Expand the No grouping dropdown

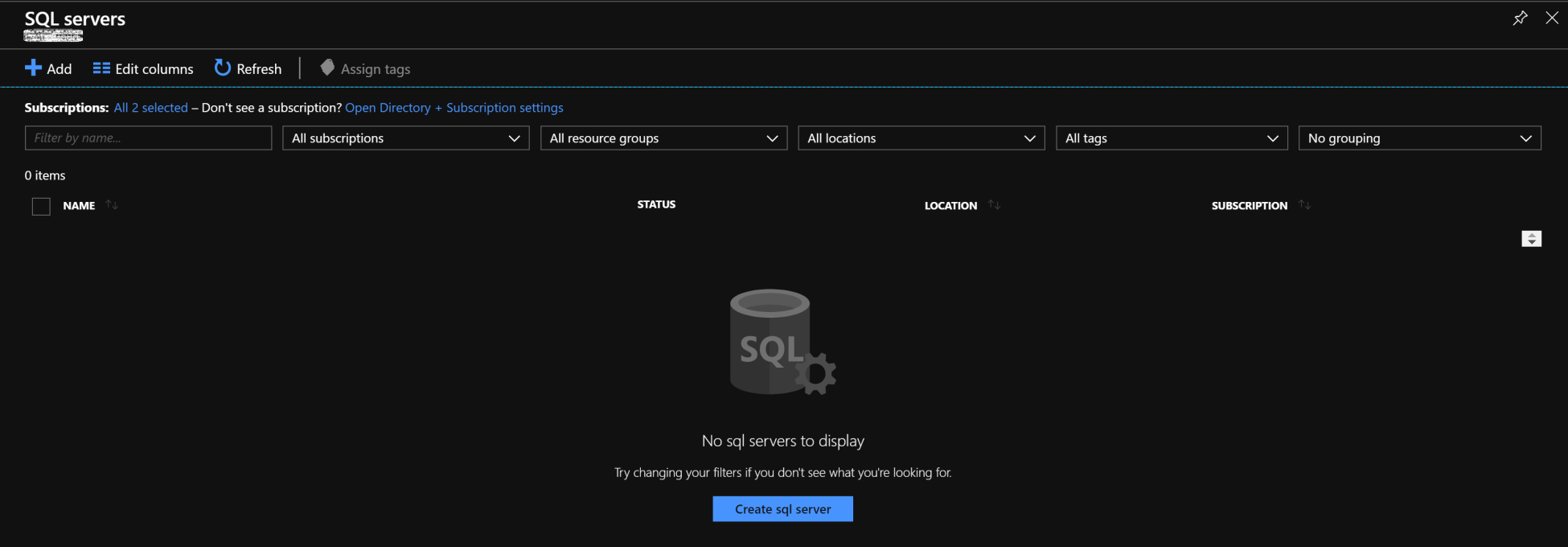[x=1419, y=138]
